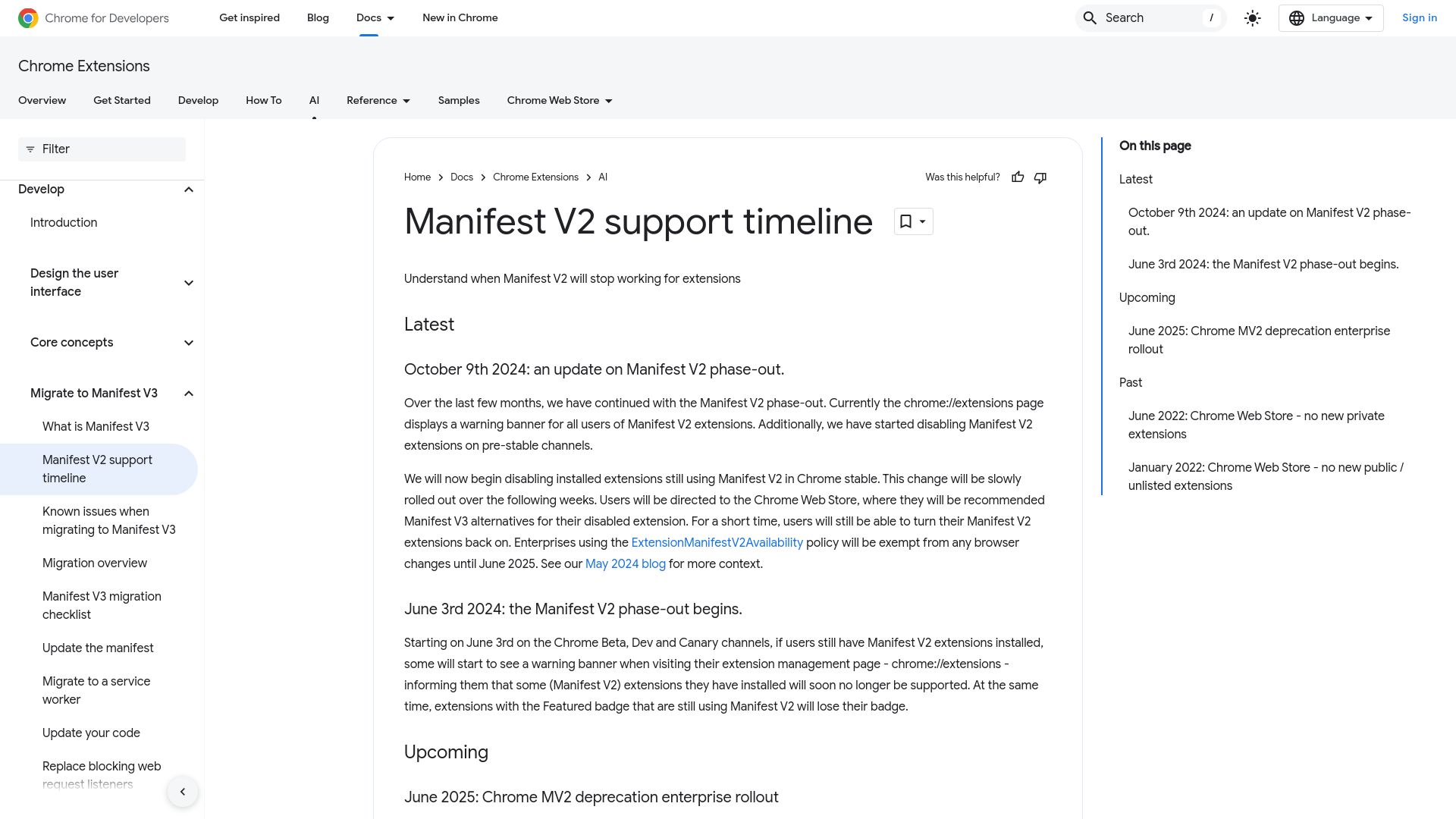Expand the Core concepts section
Screen dimensions: 1456x819
[189, 343]
